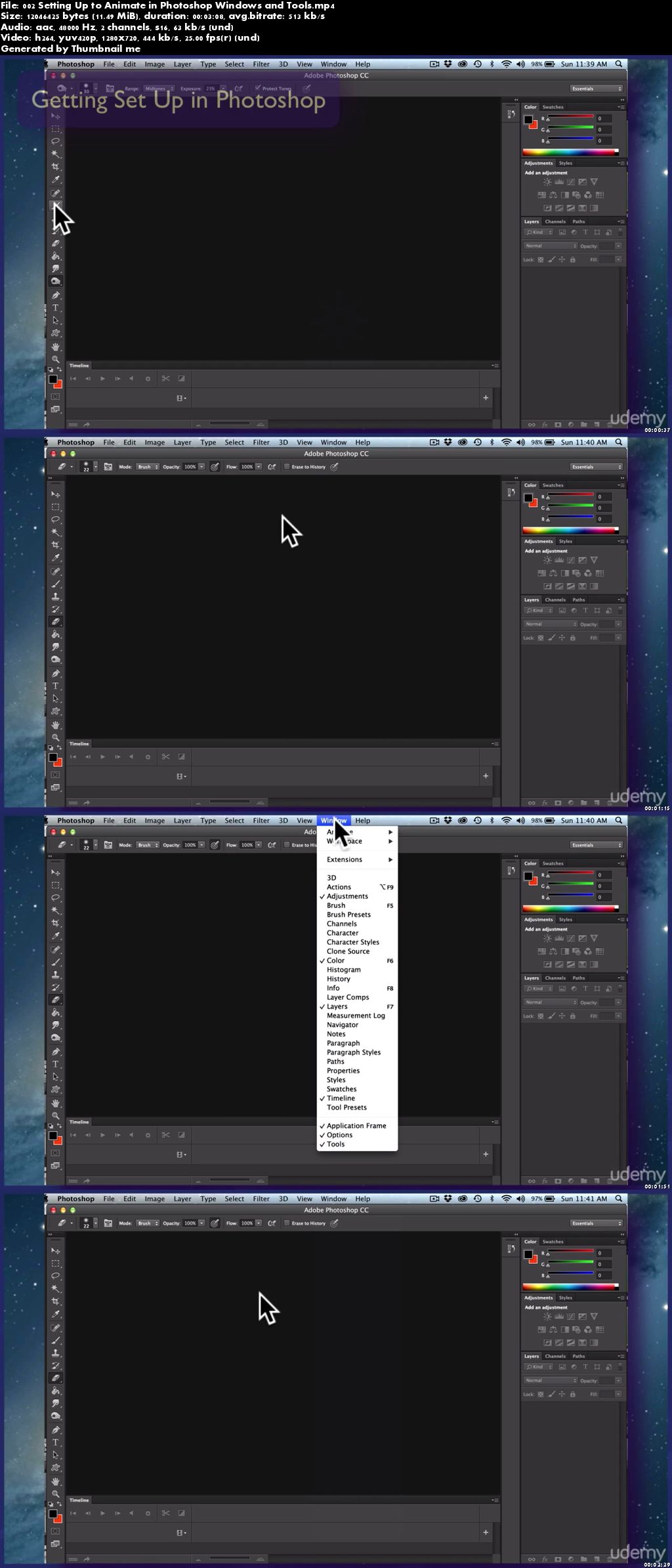Image resolution: width=672 pixels, height=1568 pixels.
Task: Click scissors split icon in 00:01:15 frame timeline
Action: [x=165, y=756]
